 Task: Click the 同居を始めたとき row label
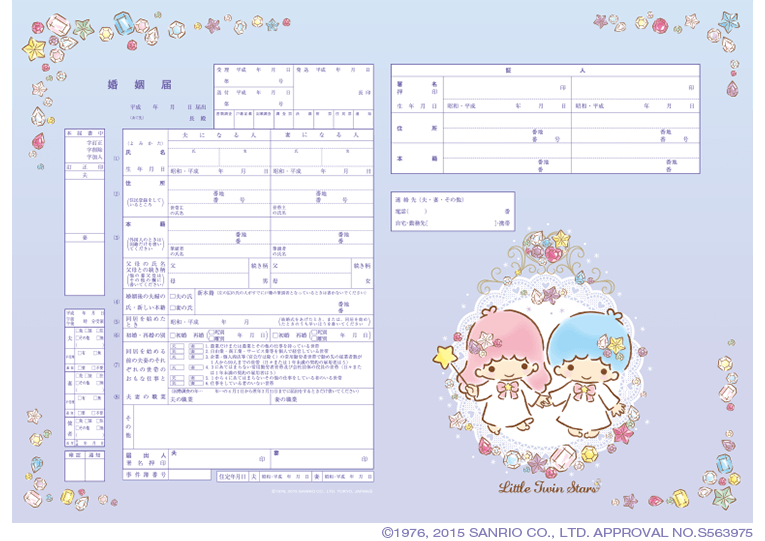coord(146,321)
